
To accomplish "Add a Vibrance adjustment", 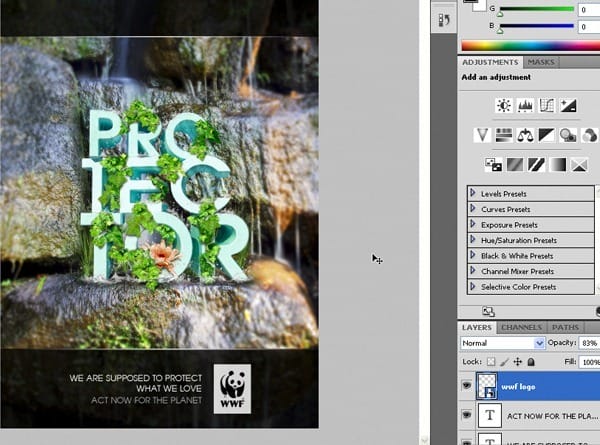I will pyautogui.click(x=482, y=135).
